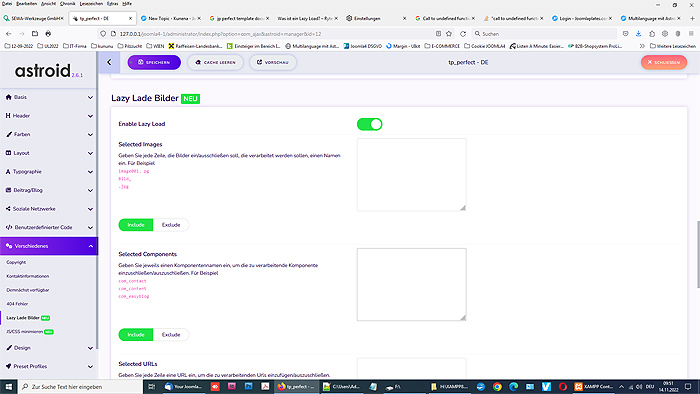Click the Cache leeren button
Screen dimensions: 700x394
215,62
